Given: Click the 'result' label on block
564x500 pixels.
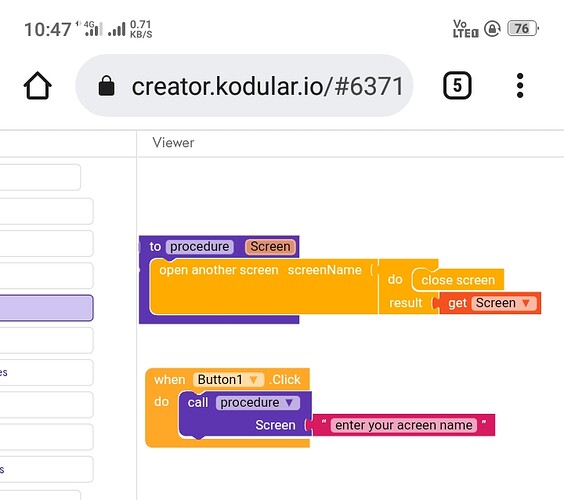Looking at the screenshot, I should pyautogui.click(x=406, y=303).
